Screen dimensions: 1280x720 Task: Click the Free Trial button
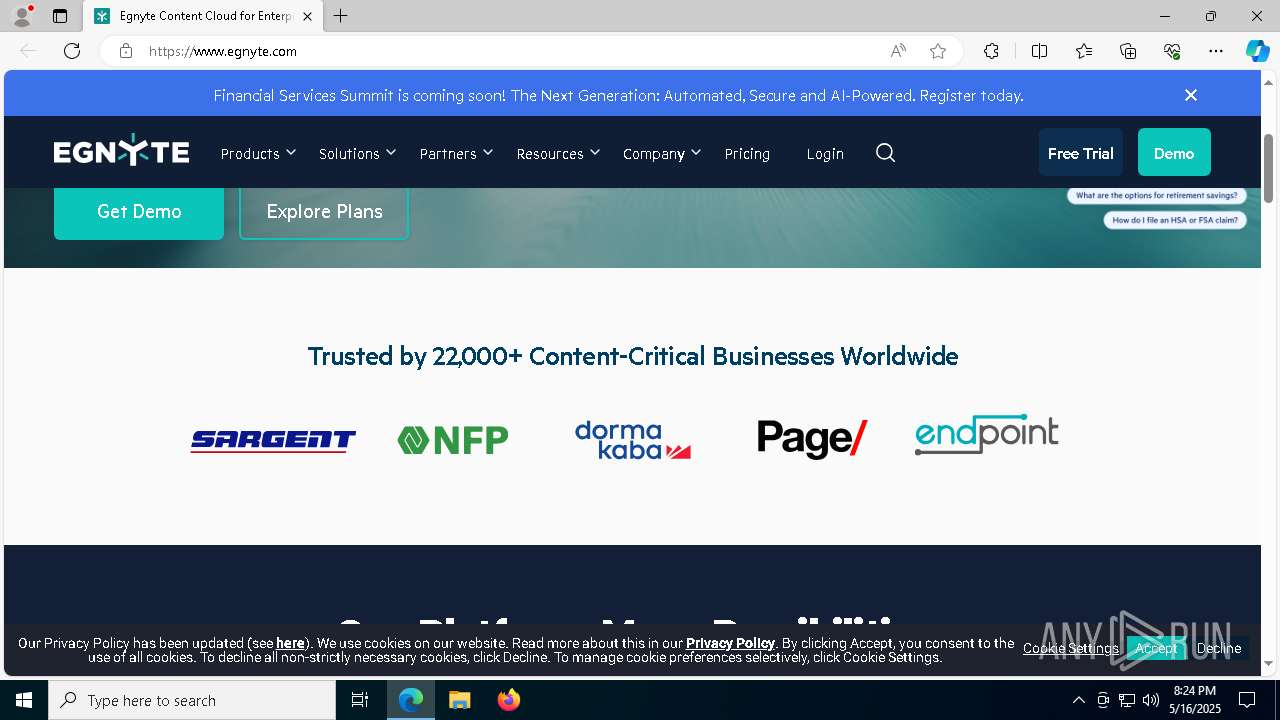point(1080,153)
